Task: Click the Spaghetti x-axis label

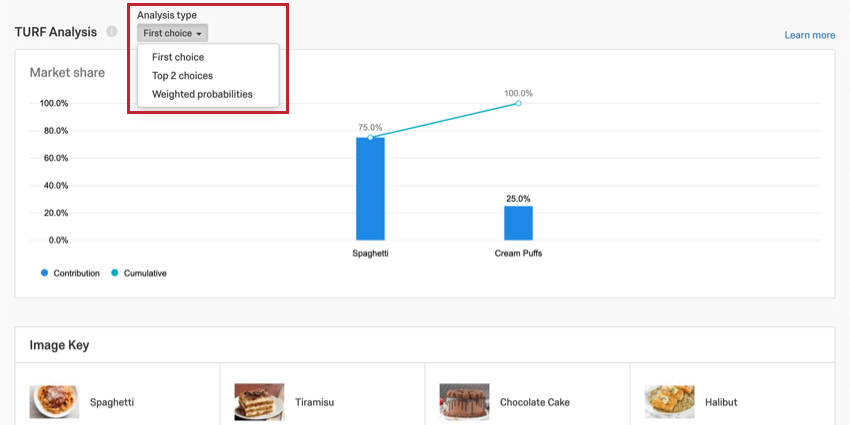Action: (x=370, y=253)
